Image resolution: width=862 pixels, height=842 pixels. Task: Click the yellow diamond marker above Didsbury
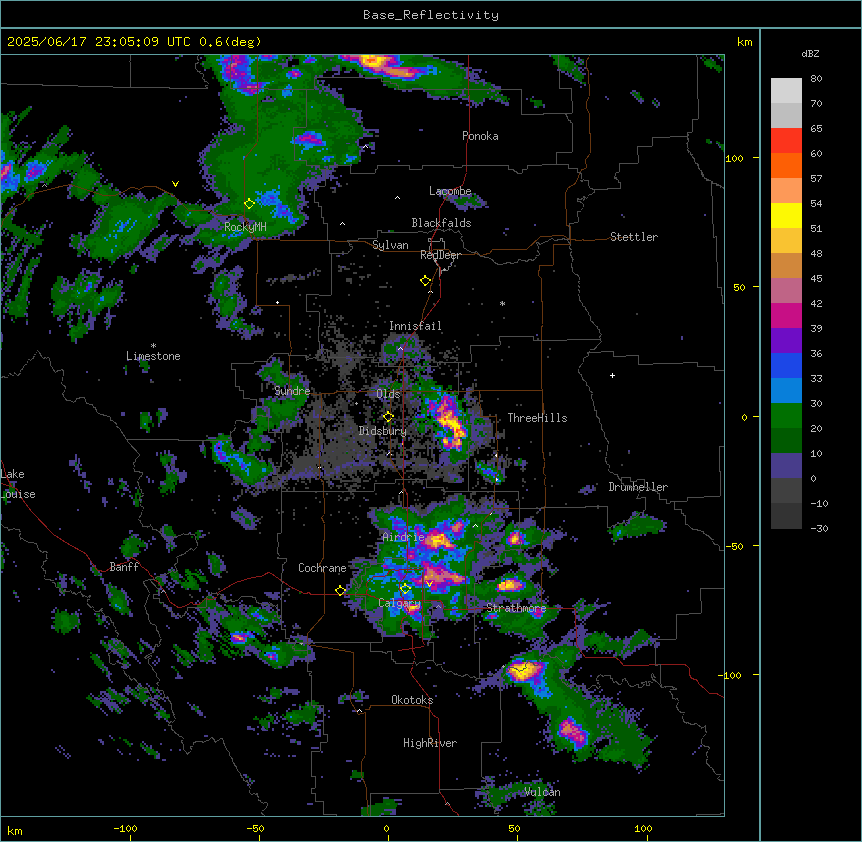[x=388, y=417]
